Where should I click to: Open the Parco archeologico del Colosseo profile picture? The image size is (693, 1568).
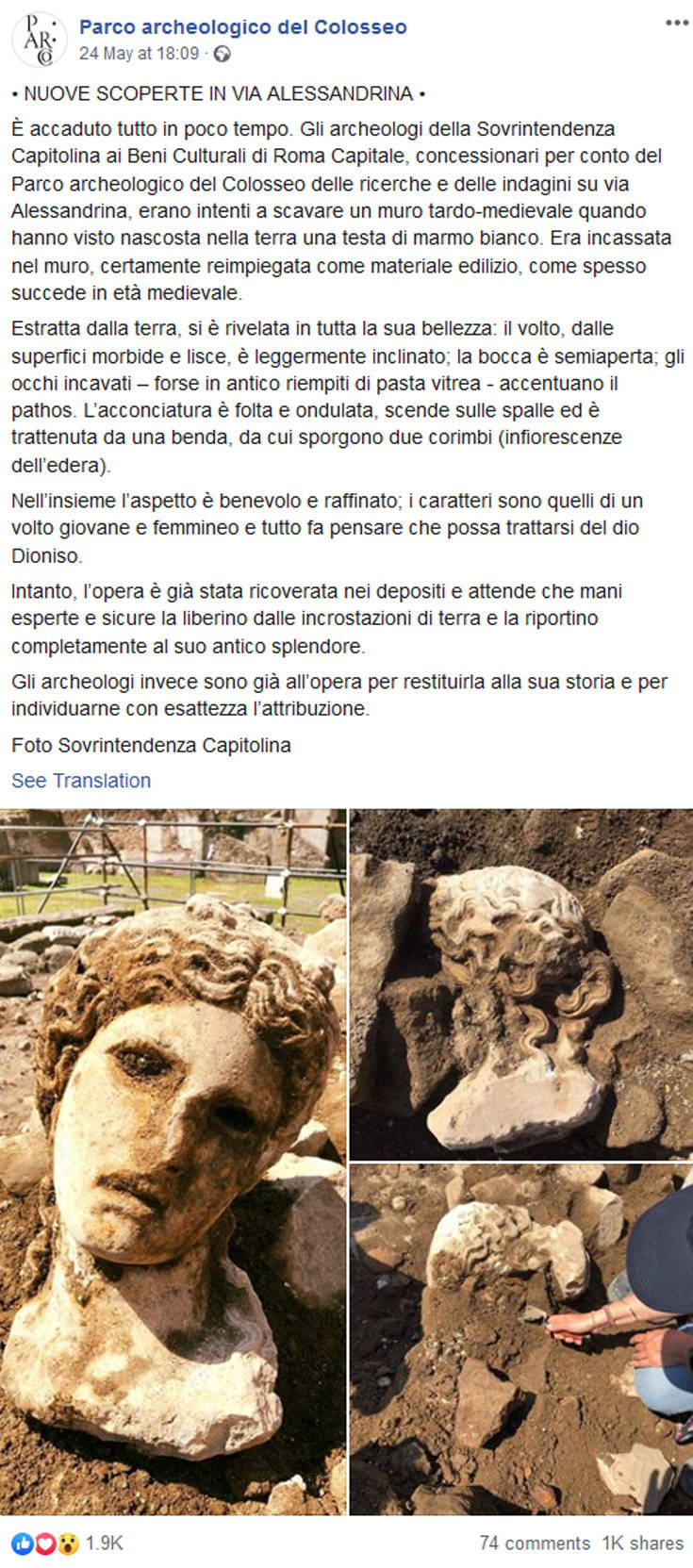(40, 40)
